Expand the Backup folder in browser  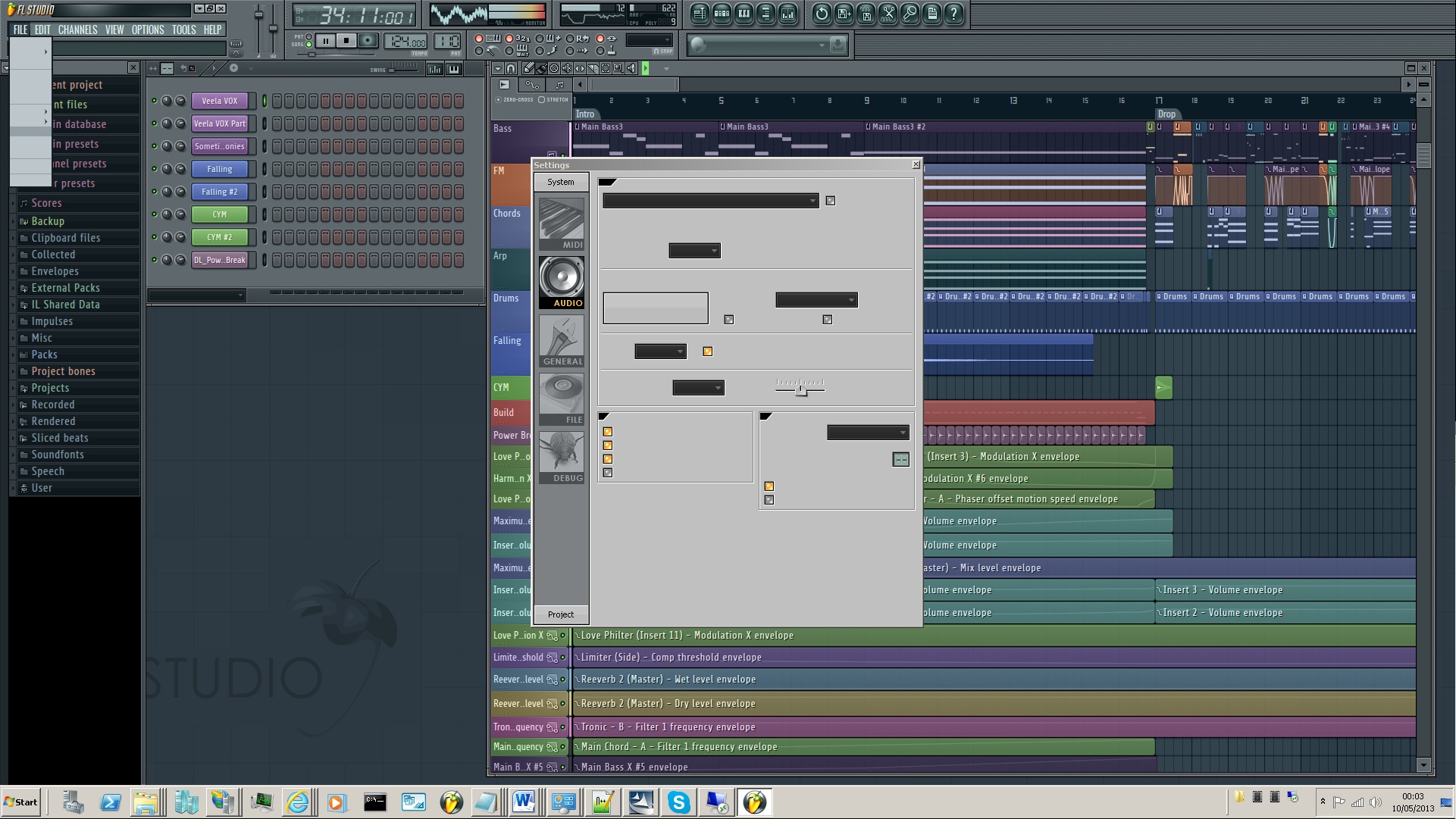[48, 221]
